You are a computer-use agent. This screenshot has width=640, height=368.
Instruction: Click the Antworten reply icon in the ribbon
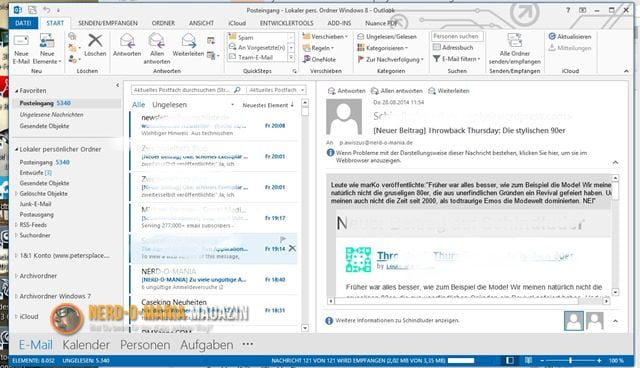(127, 41)
